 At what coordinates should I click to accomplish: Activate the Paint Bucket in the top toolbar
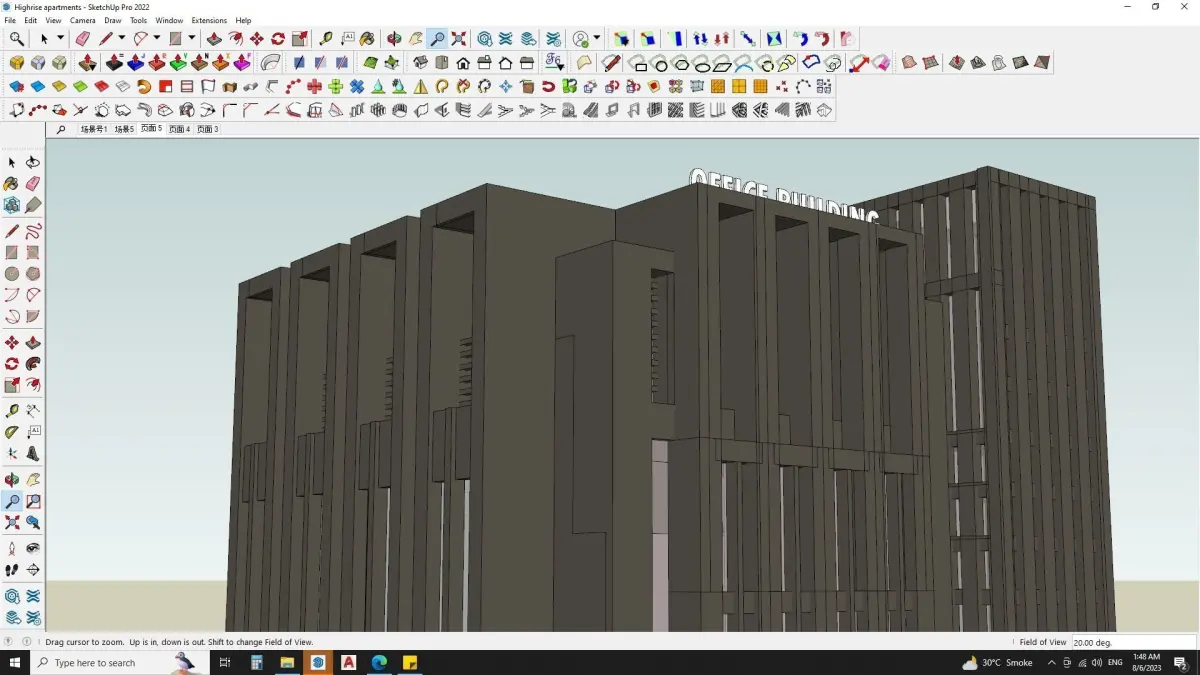click(x=368, y=39)
